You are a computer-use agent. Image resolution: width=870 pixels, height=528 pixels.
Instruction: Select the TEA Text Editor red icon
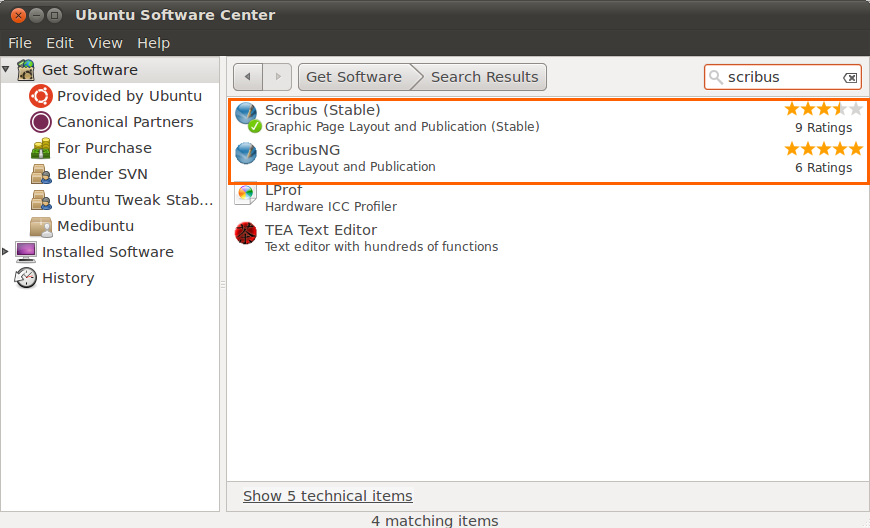pos(245,233)
